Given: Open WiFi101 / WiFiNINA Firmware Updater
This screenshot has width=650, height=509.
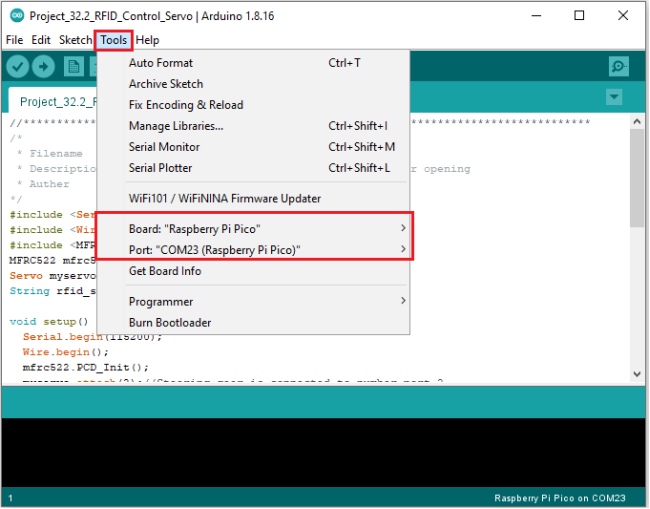Looking at the screenshot, I should [253, 199].
